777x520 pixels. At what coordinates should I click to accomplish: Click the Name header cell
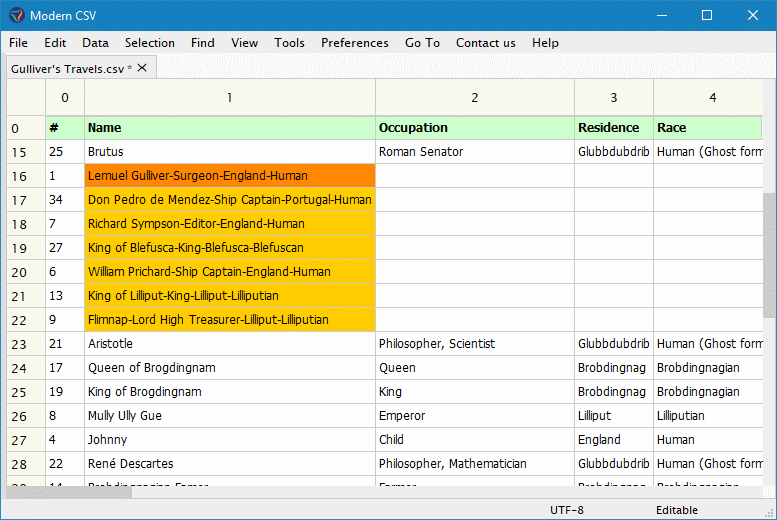(x=230, y=128)
